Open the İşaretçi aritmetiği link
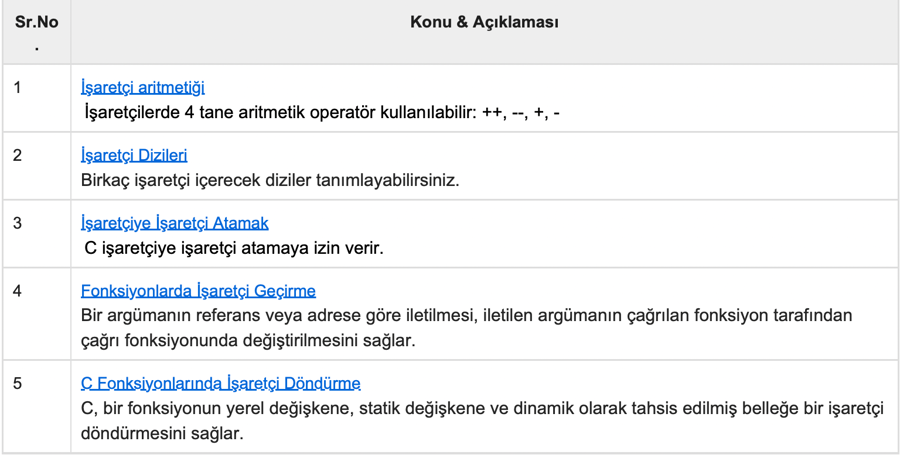The width and height of the screenshot is (900, 455). tap(143, 88)
